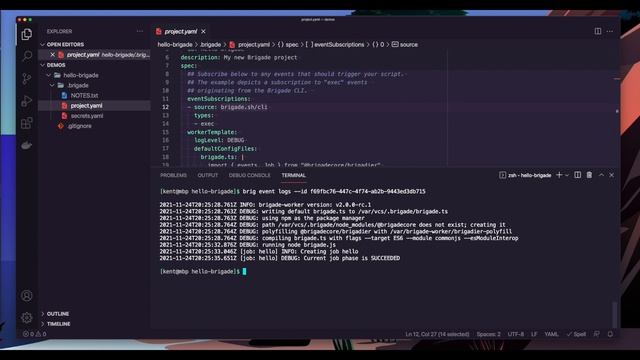Click .brigade in the breadcrumb
The height and width of the screenshot is (360, 640).
[211, 44]
